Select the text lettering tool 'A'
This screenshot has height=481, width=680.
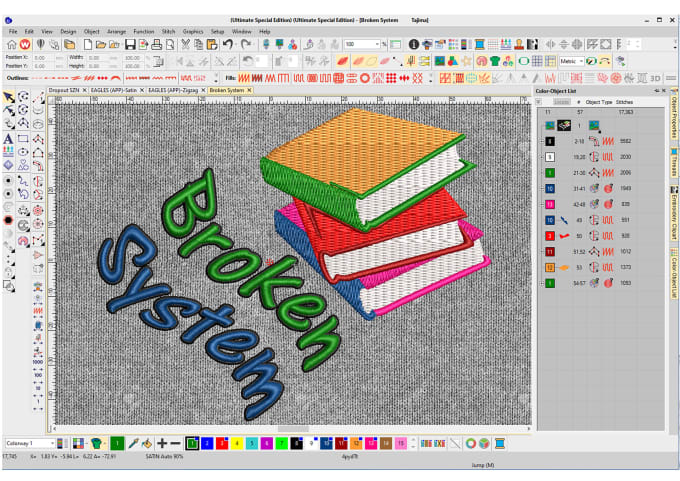click(x=9, y=139)
